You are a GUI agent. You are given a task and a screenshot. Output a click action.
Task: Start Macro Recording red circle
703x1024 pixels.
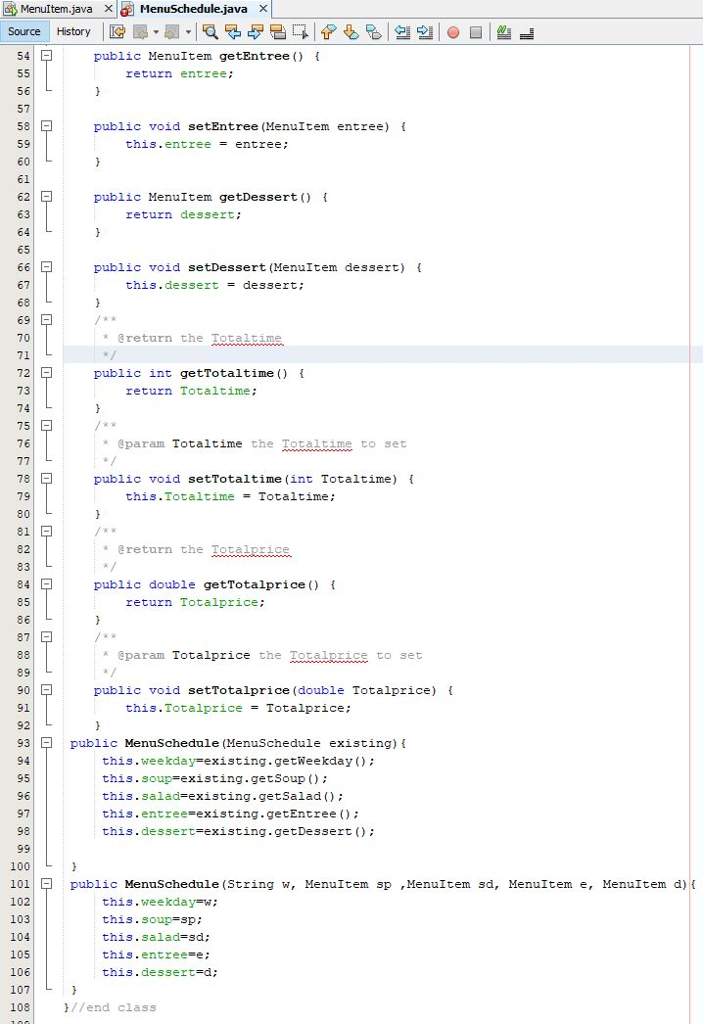[453, 32]
